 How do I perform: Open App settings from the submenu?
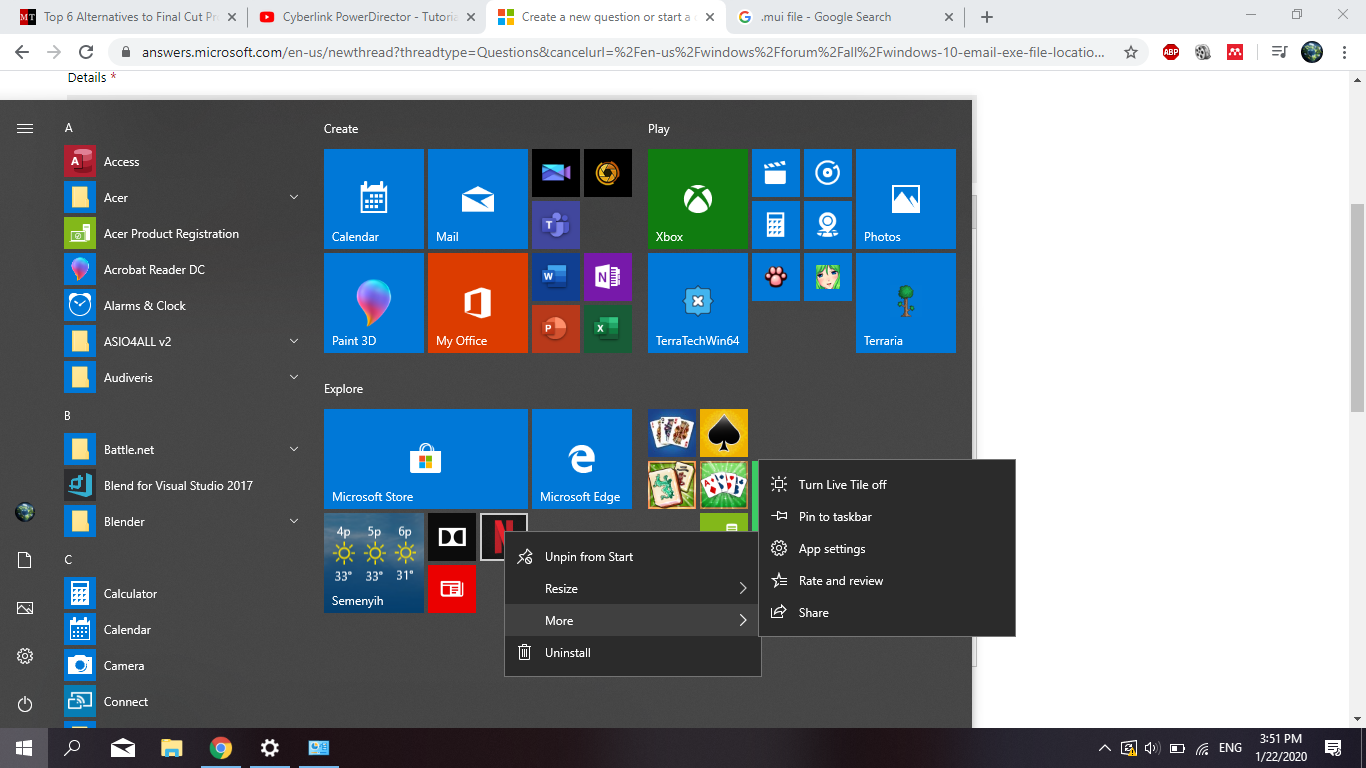(887, 549)
